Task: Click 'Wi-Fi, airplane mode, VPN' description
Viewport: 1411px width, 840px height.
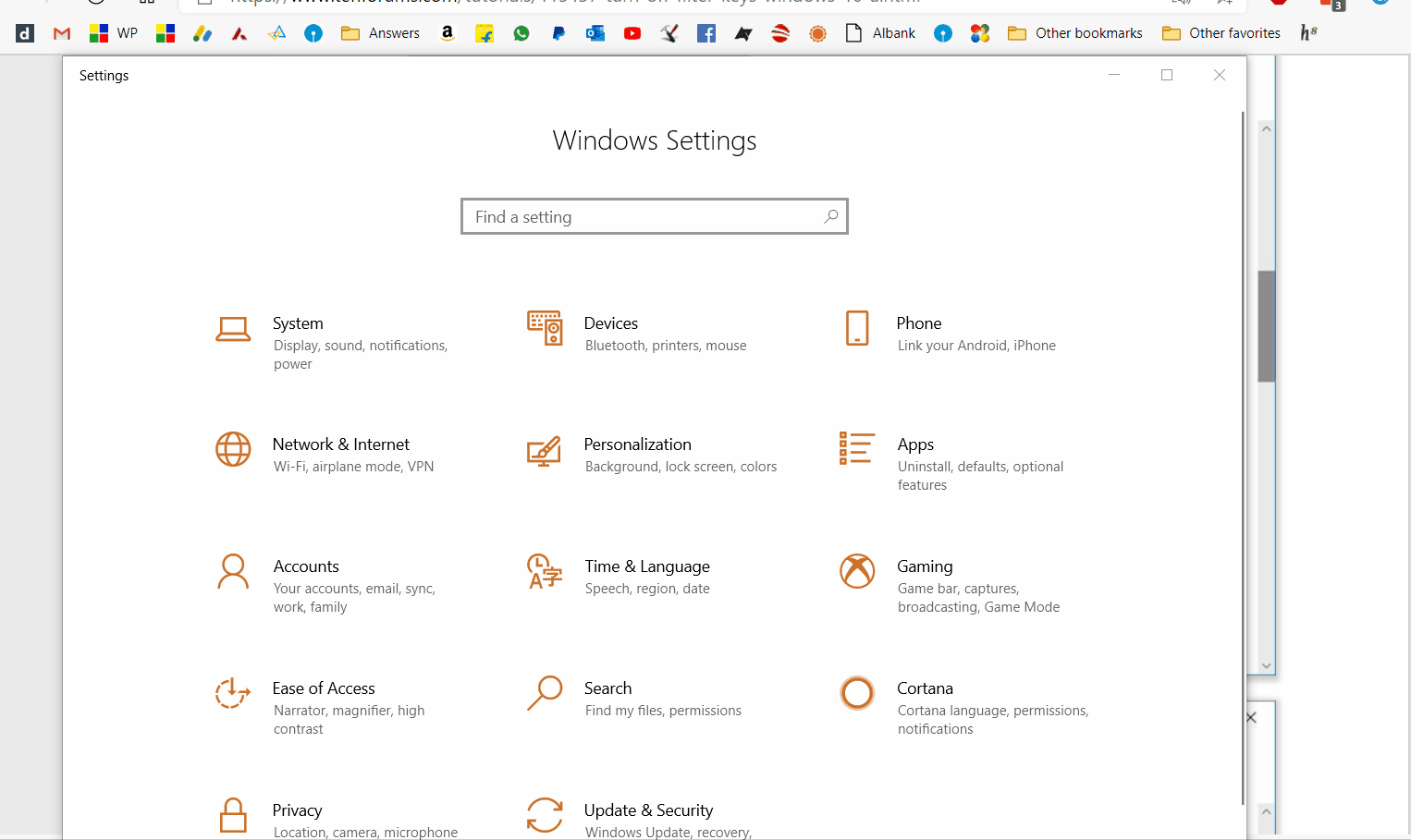Action: click(x=353, y=467)
